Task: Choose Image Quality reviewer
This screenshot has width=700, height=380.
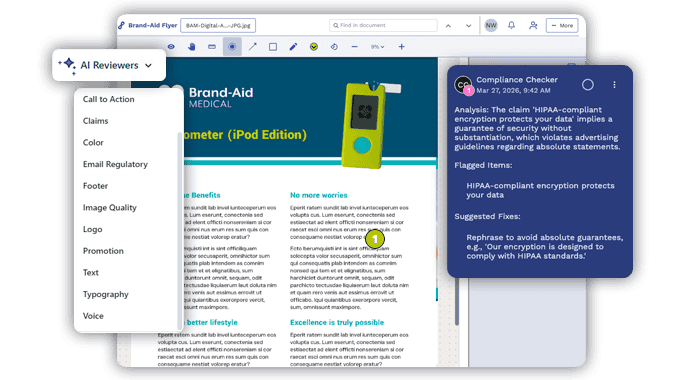Action: [x=110, y=208]
